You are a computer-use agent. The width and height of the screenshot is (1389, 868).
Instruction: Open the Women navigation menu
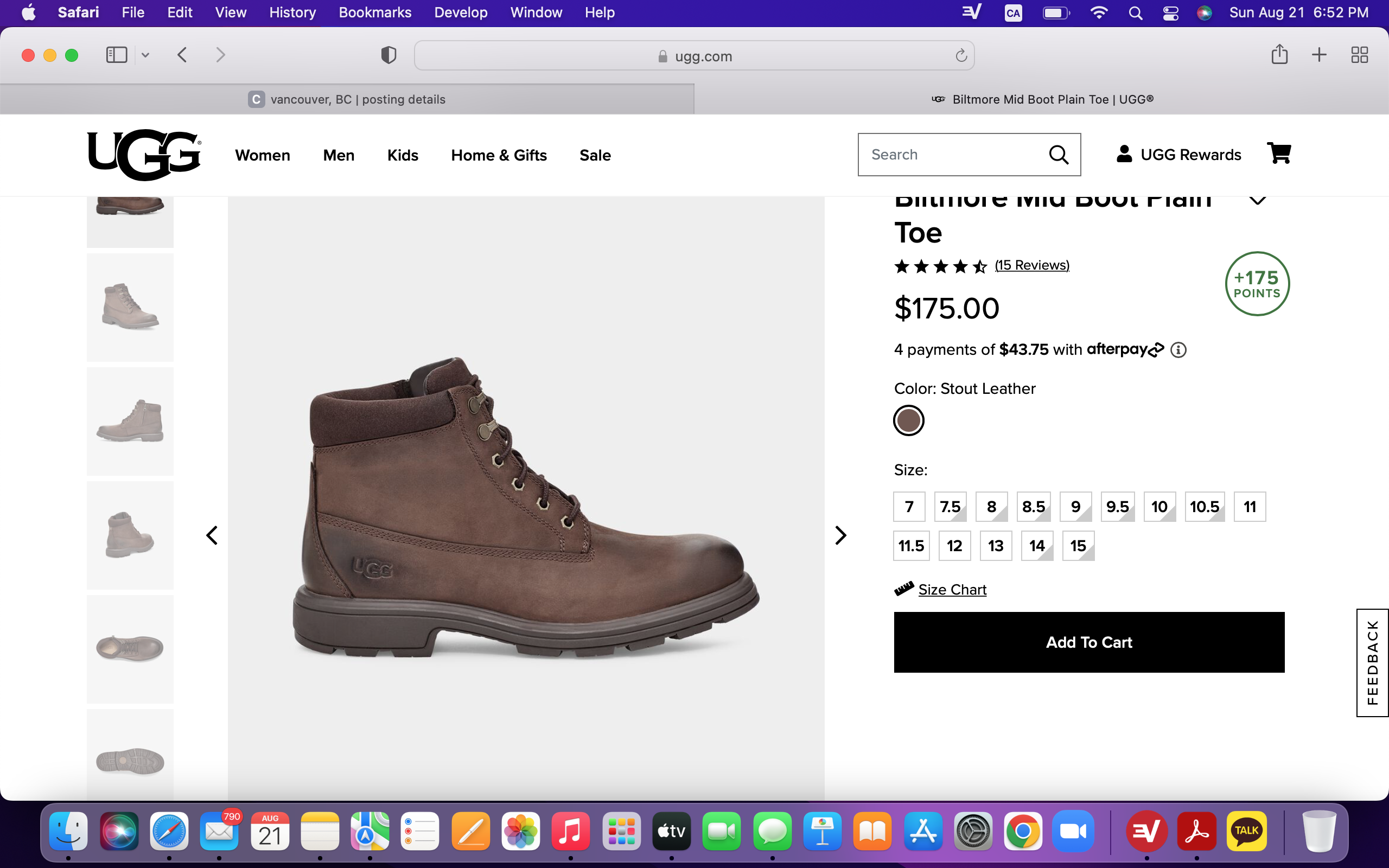pos(262,155)
